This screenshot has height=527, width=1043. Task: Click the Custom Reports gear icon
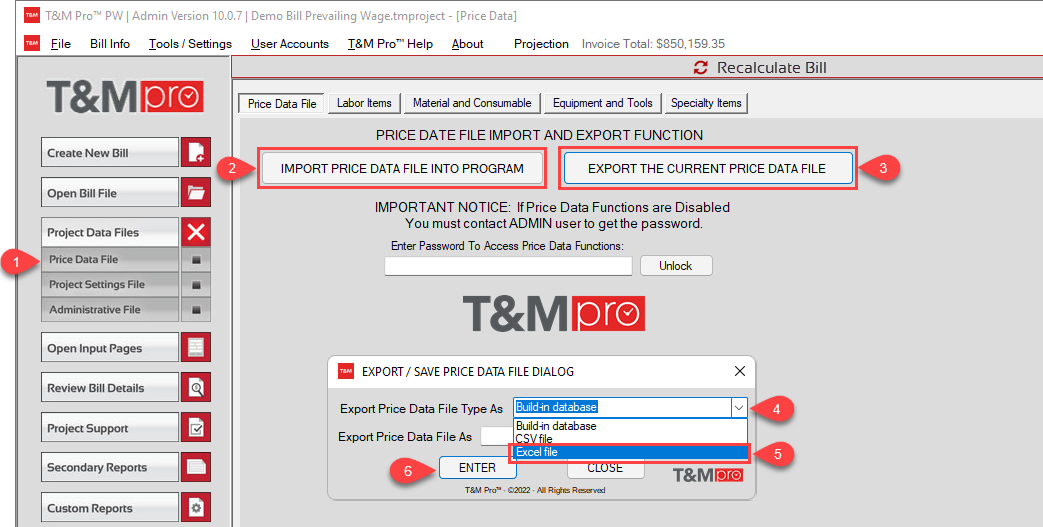pos(196,508)
